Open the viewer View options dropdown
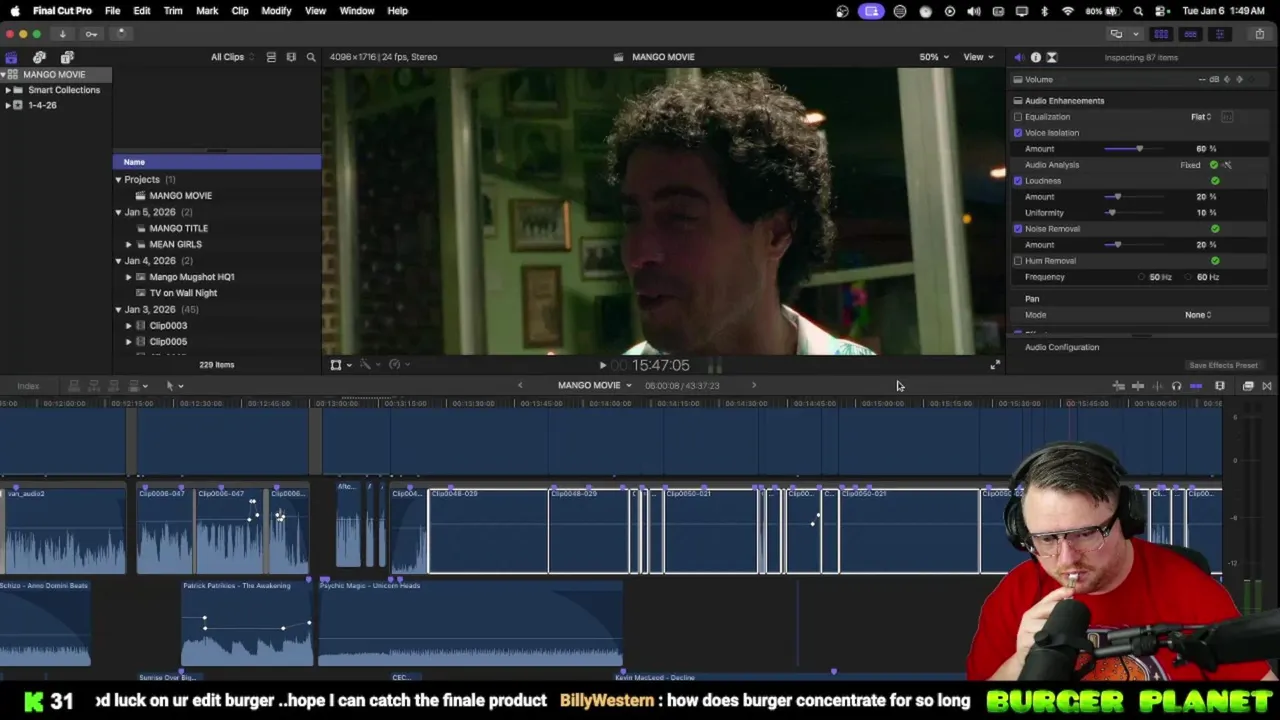The width and height of the screenshot is (1280, 720). (977, 57)
